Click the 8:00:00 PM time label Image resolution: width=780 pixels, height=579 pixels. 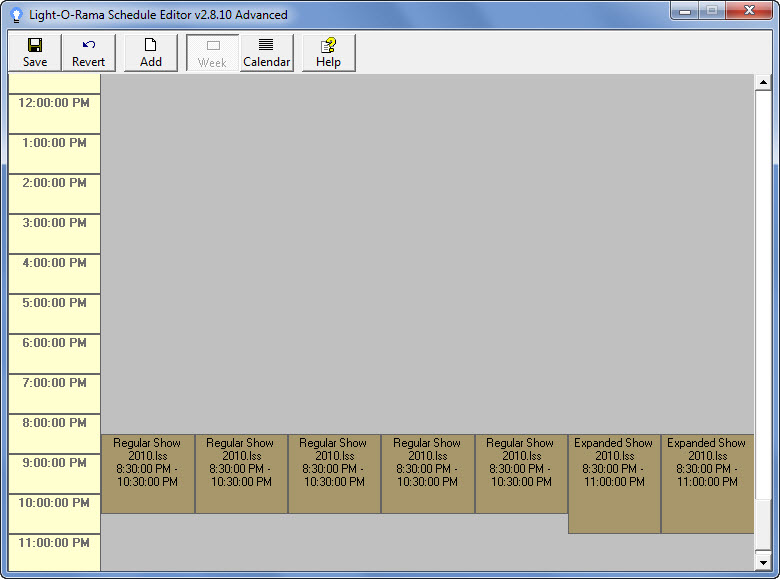[x=54, y=434]
